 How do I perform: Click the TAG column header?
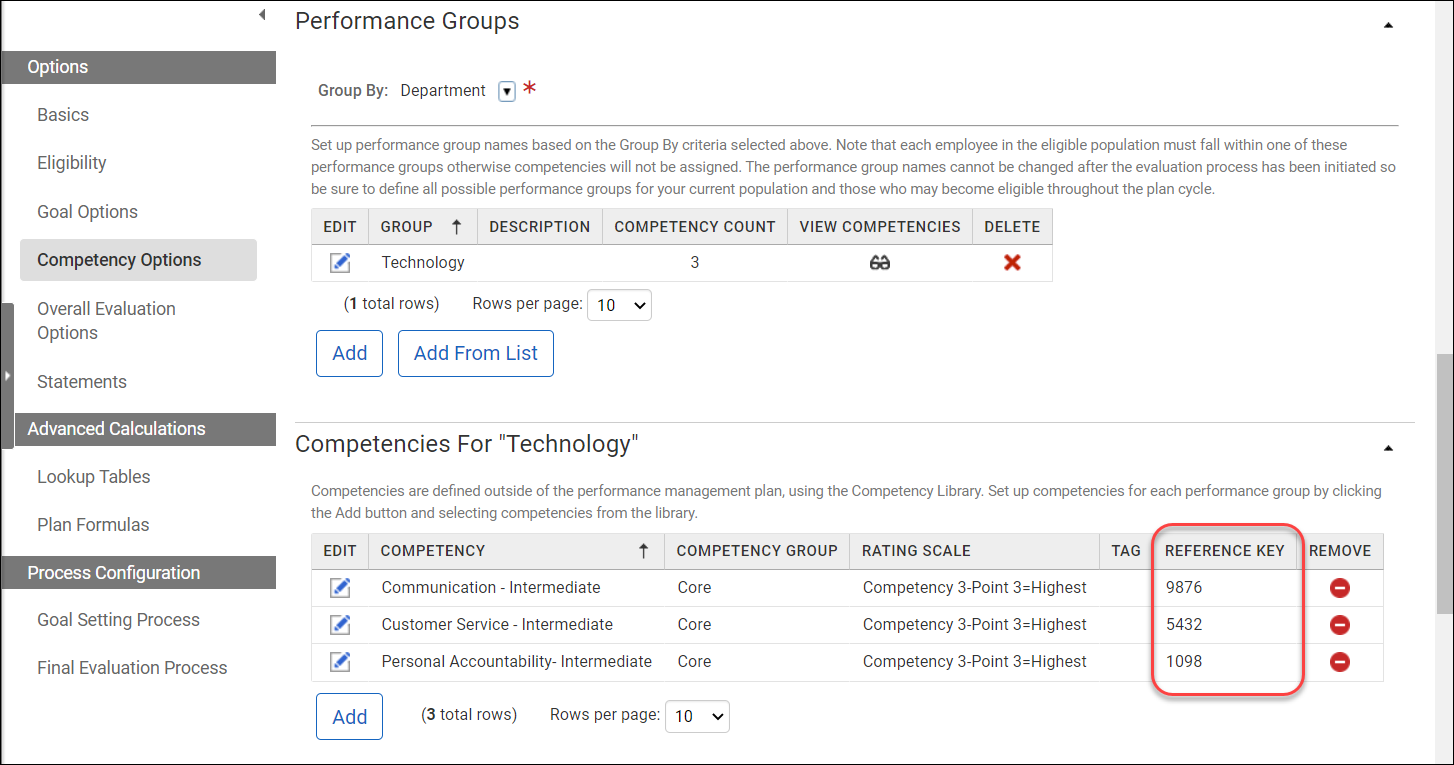(1126, 551)
